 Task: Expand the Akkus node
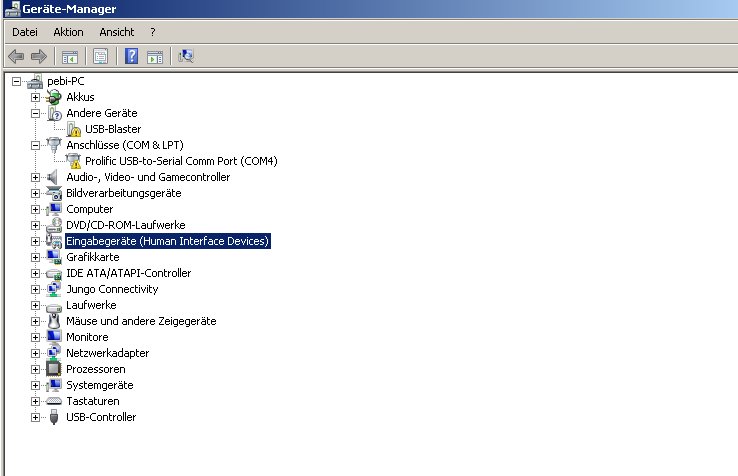click(x=35, y=97)
